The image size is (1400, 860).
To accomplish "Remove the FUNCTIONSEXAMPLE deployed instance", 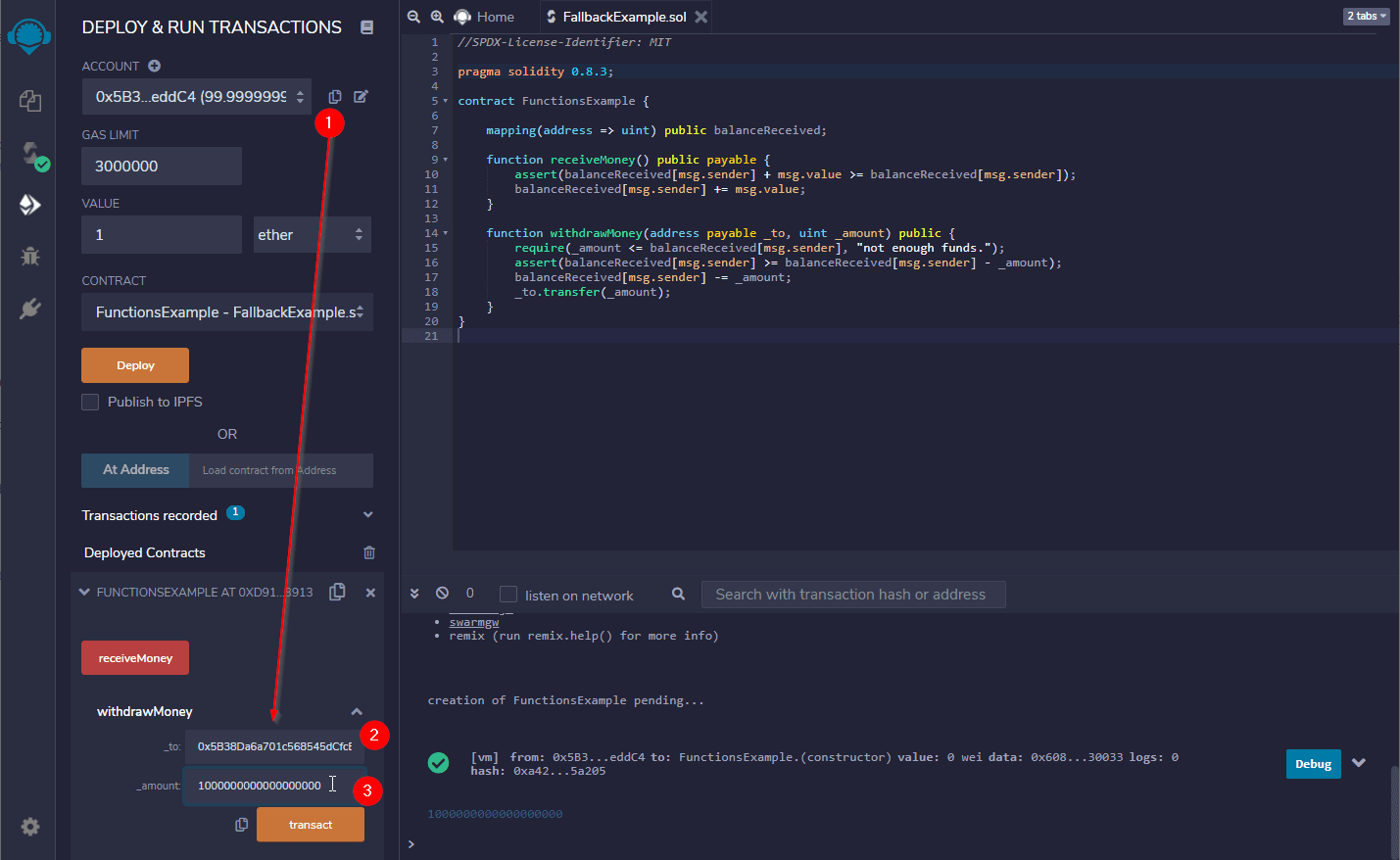I will [x=370, y=593].
